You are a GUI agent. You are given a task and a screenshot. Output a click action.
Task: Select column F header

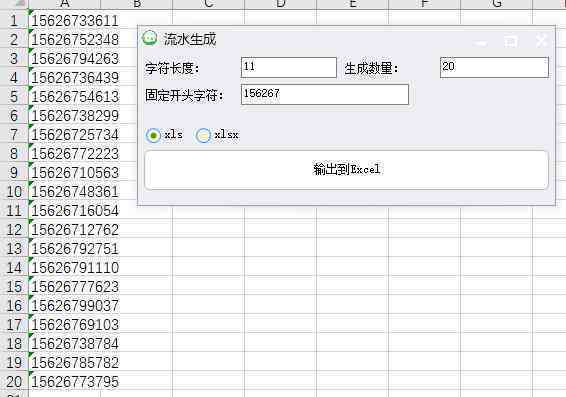click(x=424, y=4)
